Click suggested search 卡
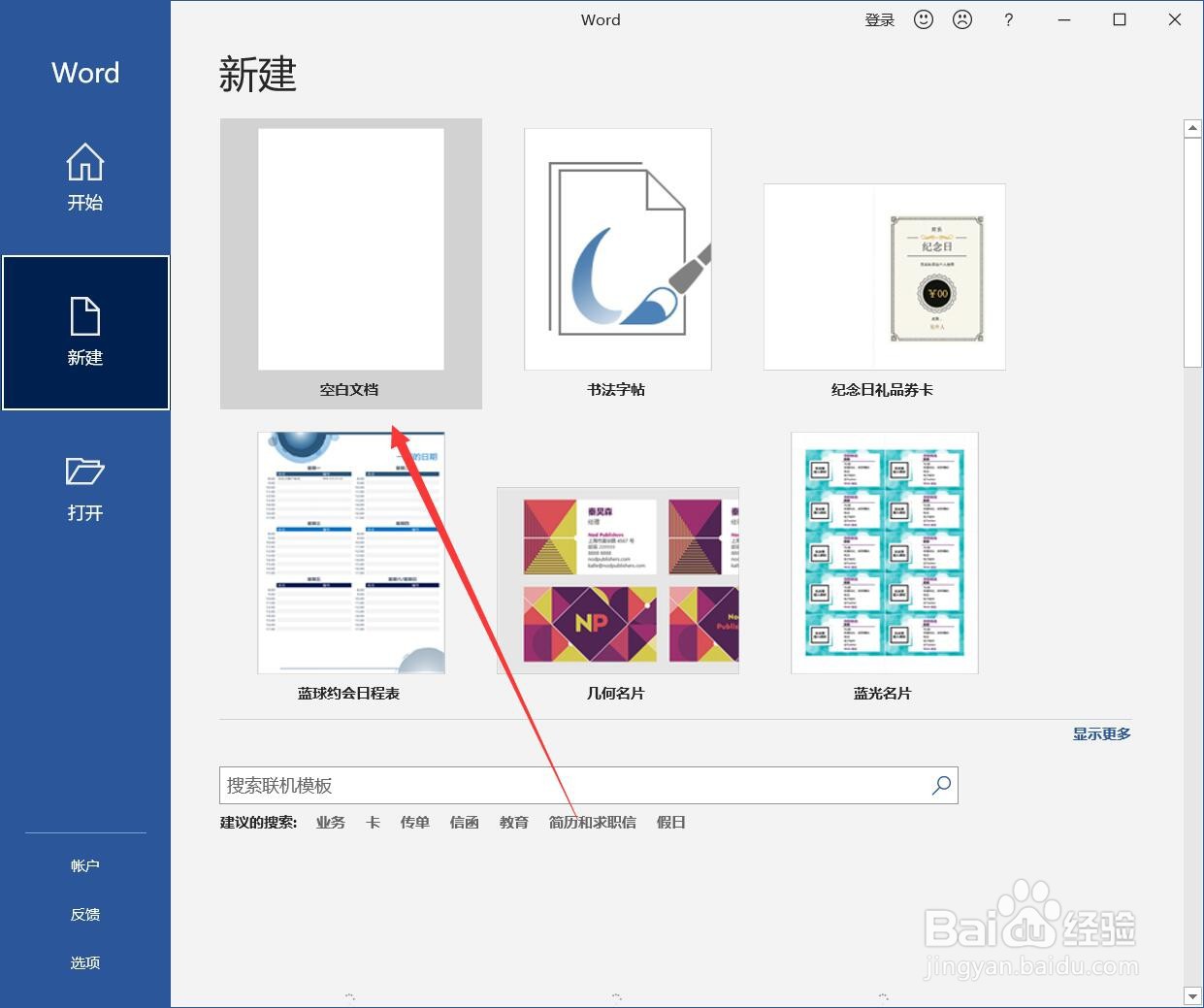1204x1008 pixels. (373, 823)
